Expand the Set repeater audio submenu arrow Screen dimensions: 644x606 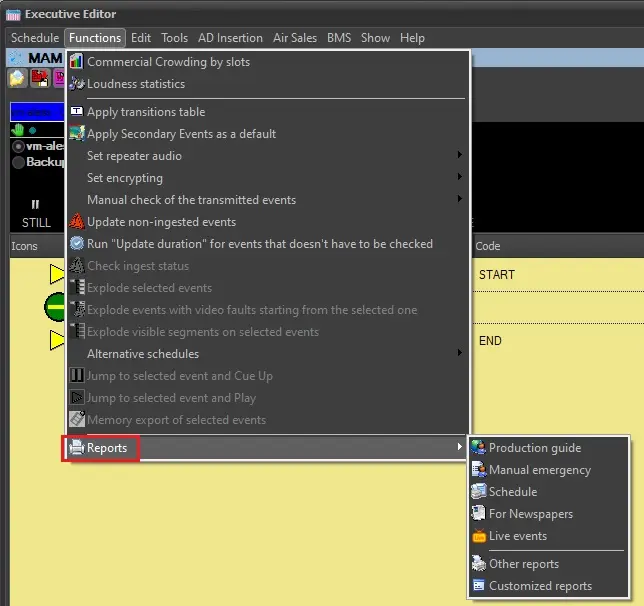459,156
